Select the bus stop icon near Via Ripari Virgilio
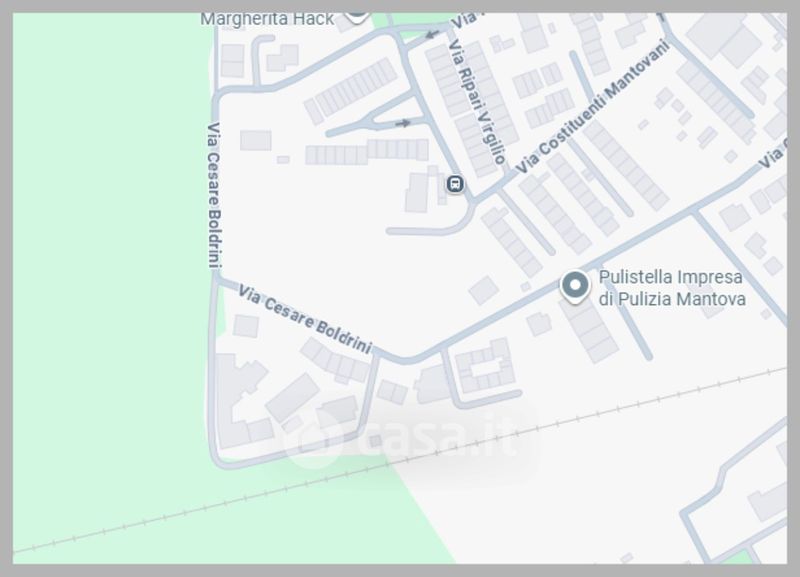Screen dimensions: 800x577 pos(455,184)
